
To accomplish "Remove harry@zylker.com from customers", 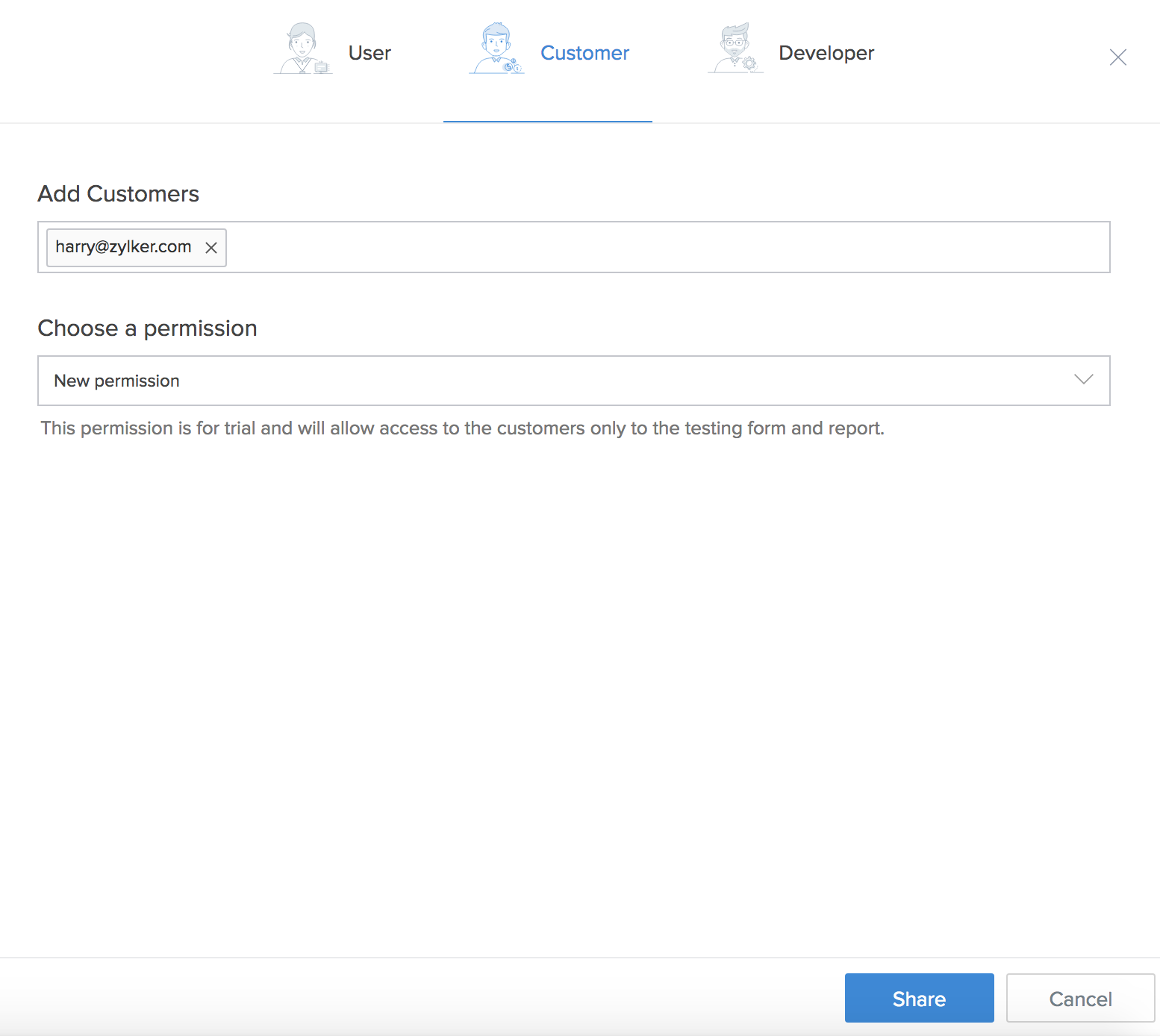I will coord(211,248).
